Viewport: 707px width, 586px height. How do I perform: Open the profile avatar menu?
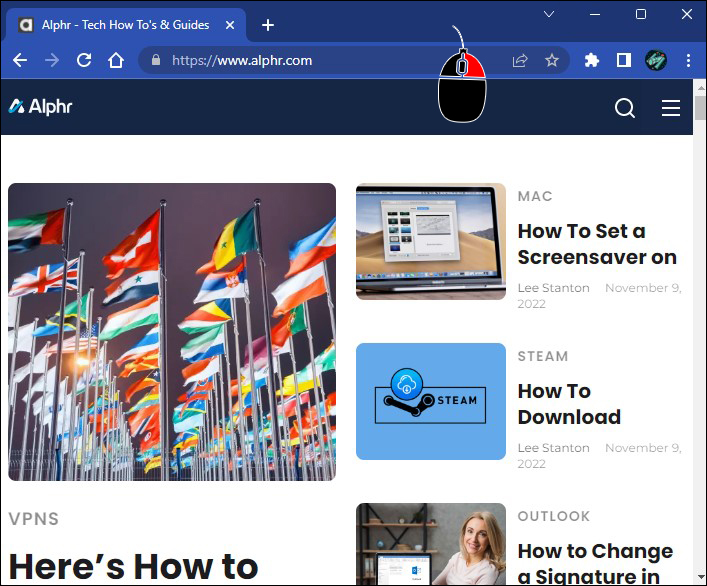(x=656, y=60)
